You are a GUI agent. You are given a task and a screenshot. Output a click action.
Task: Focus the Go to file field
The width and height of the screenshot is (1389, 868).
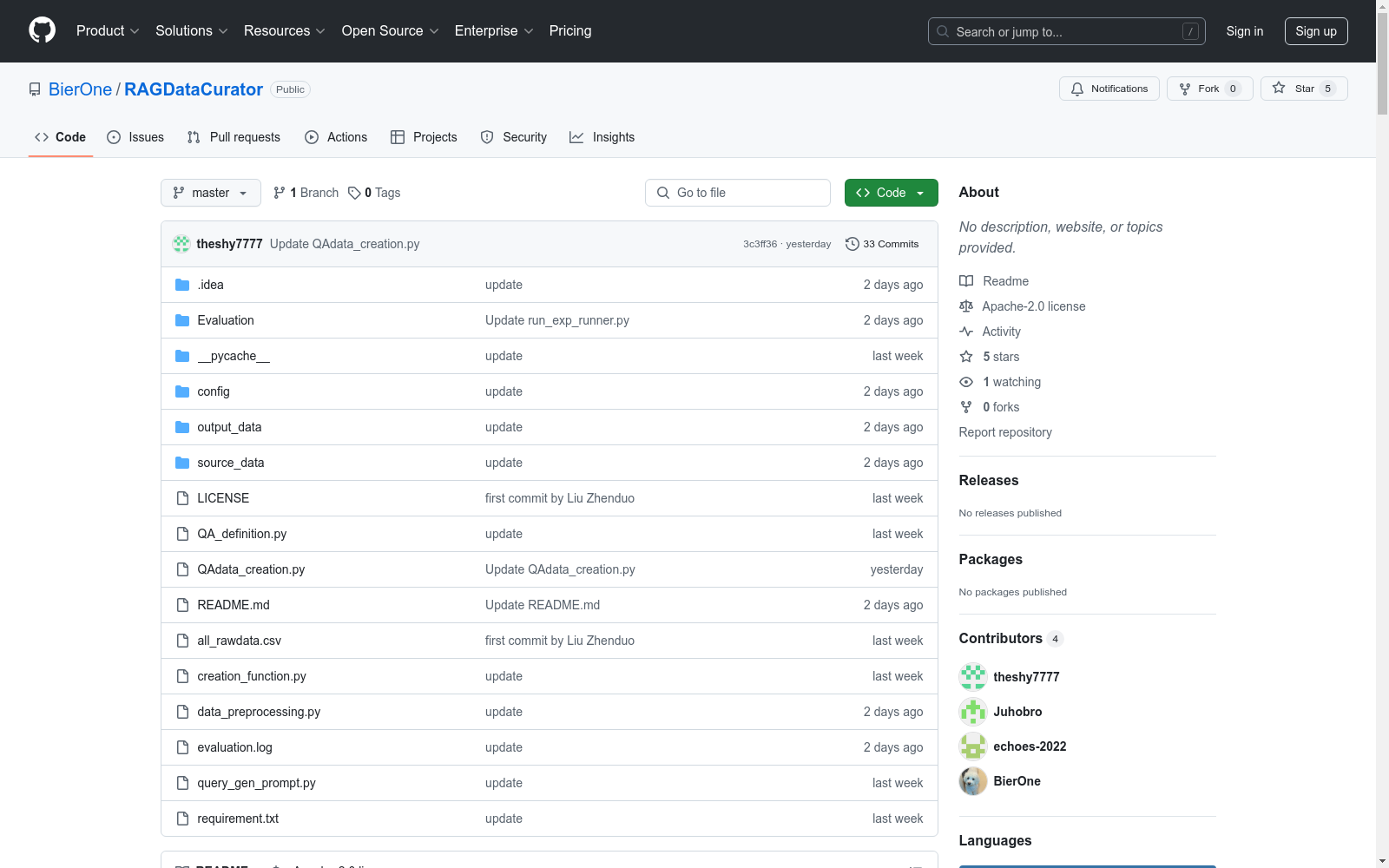click(x=738, y=193)
